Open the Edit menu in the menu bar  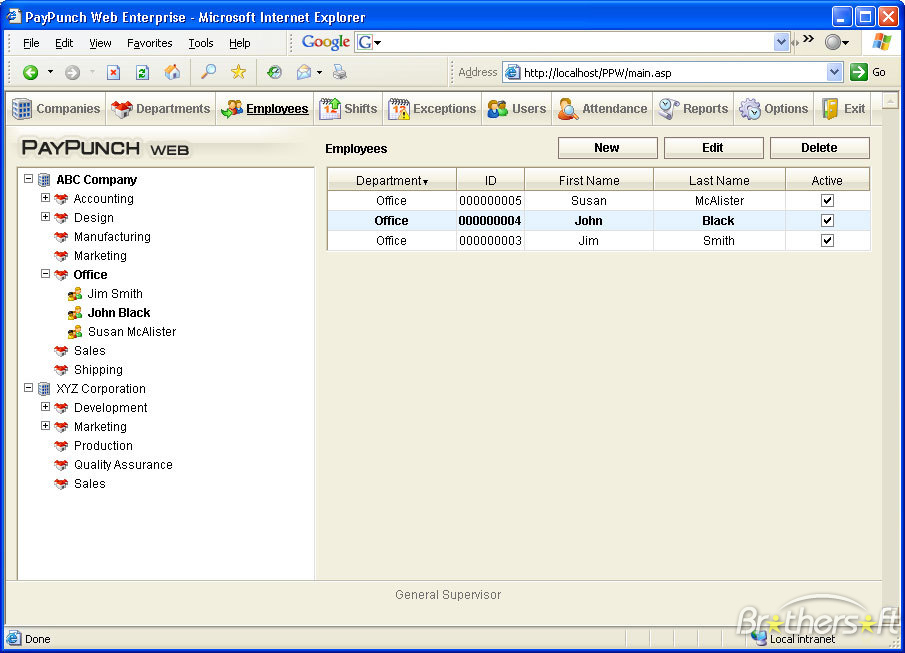[64, 43]
